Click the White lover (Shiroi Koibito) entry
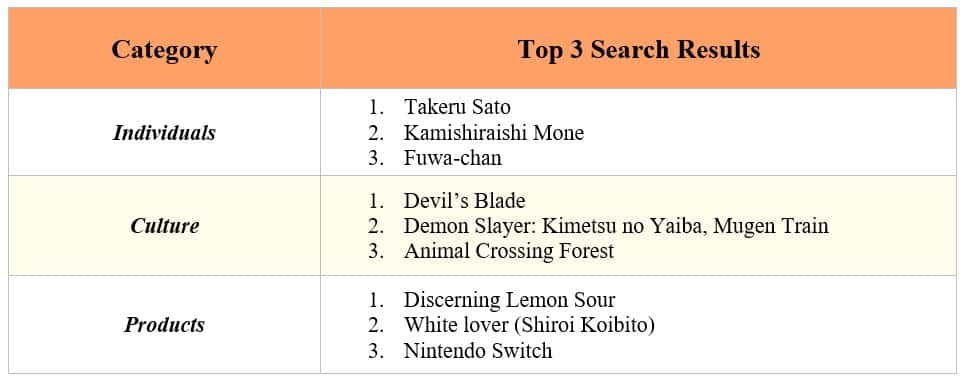The height and width of the screenshot is (381, 964). tap(529, 325)
